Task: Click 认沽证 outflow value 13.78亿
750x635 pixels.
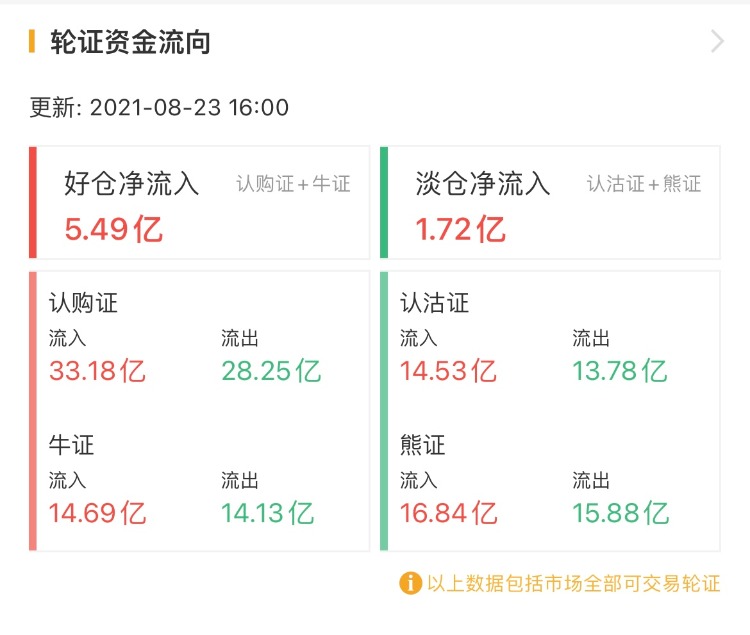Action: (620, 372)
